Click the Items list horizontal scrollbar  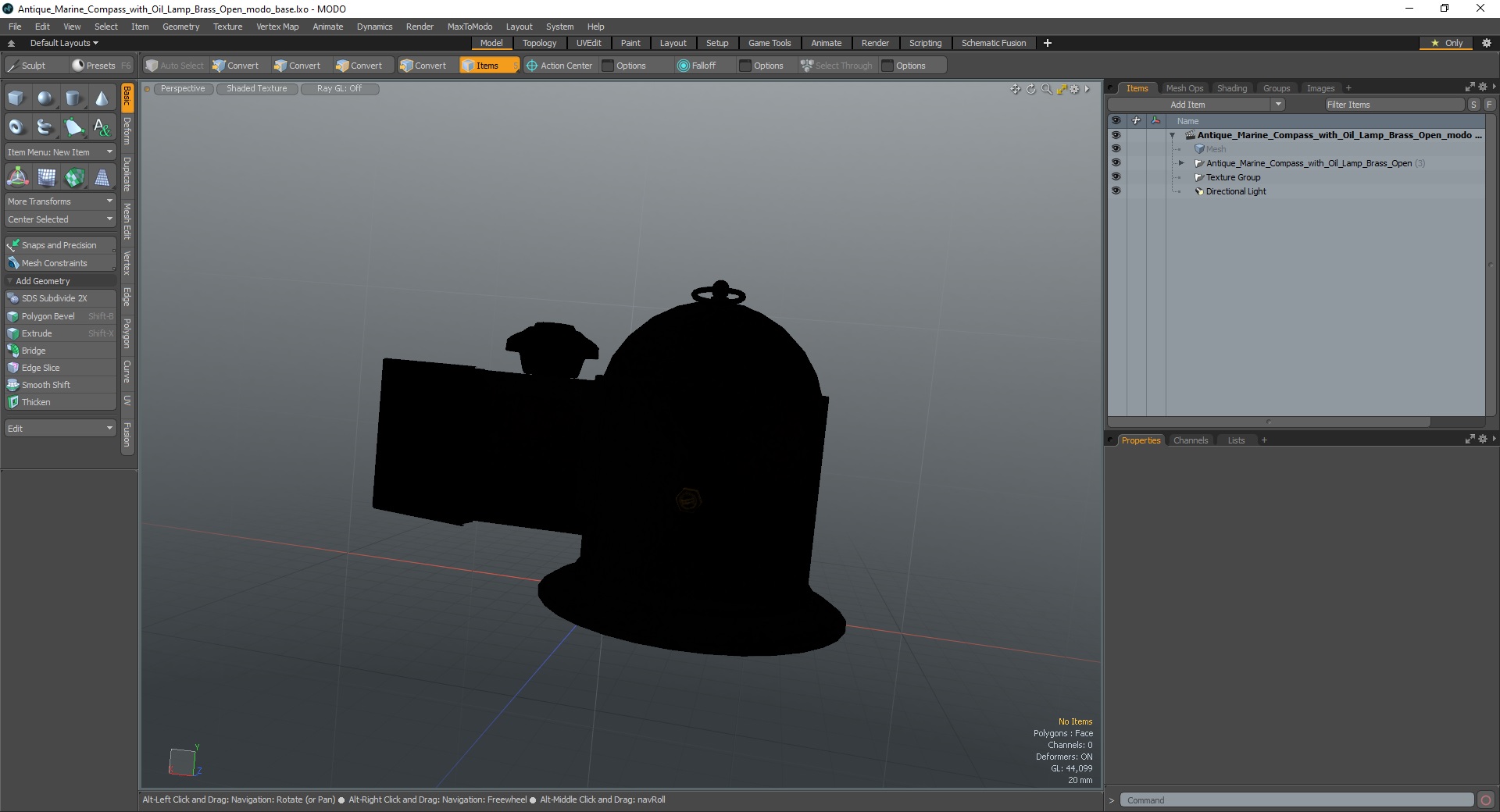tap(1269, 422)
